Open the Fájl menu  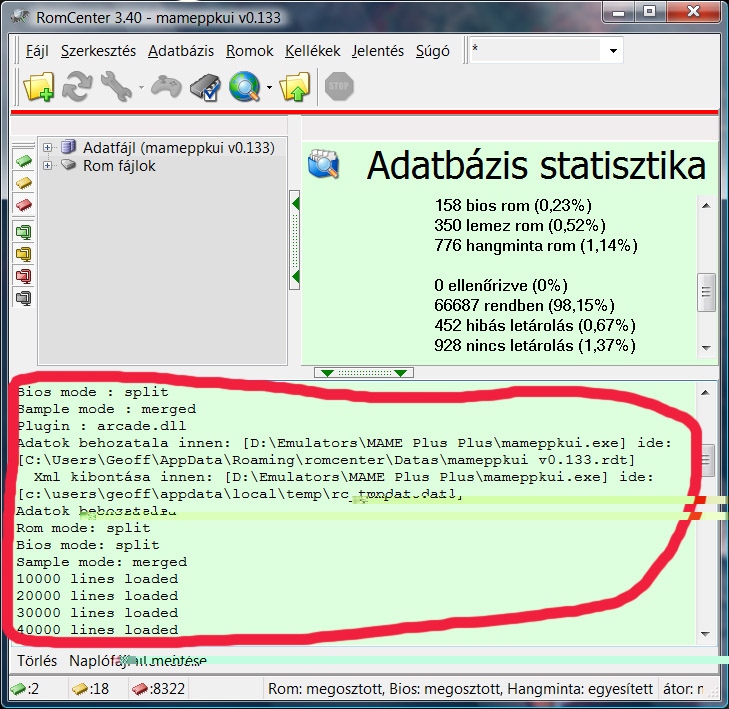click(37, 51)
